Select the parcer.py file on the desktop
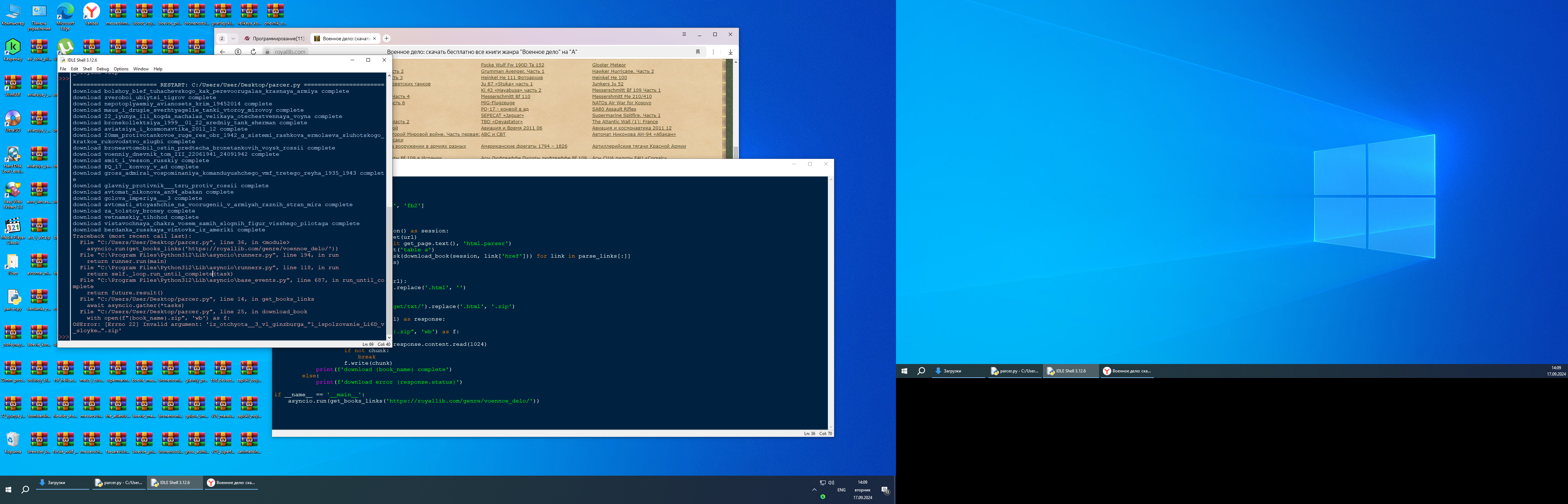1568x504 pixels. (13, 300)
